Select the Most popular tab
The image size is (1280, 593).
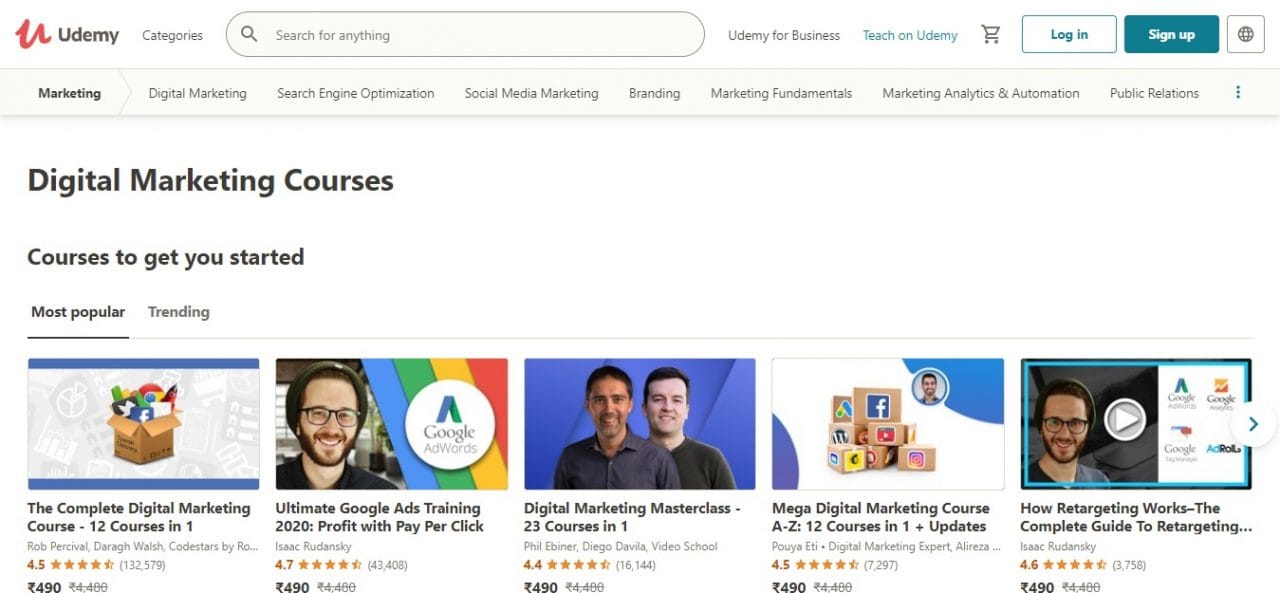click(78, 311)
